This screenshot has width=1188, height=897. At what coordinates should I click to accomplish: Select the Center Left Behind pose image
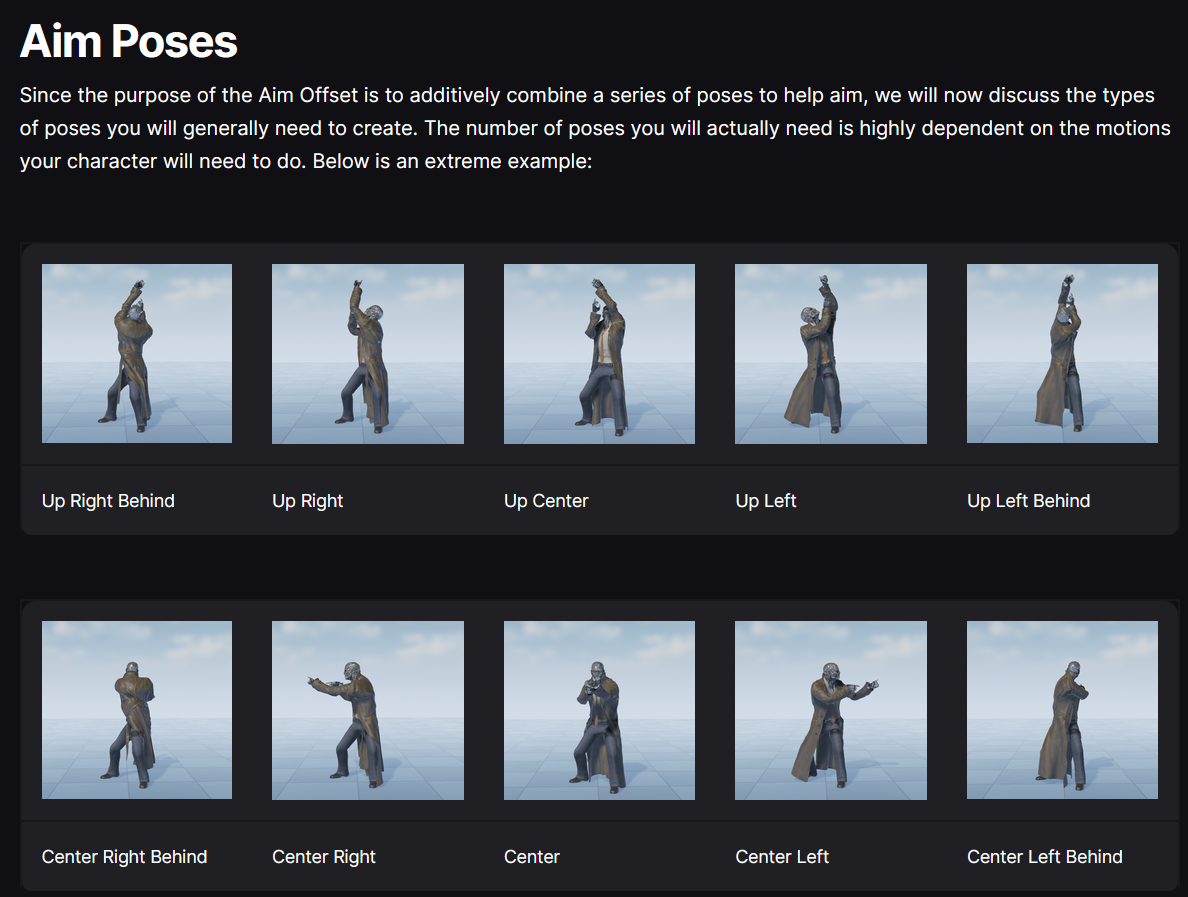(1062, 710)
